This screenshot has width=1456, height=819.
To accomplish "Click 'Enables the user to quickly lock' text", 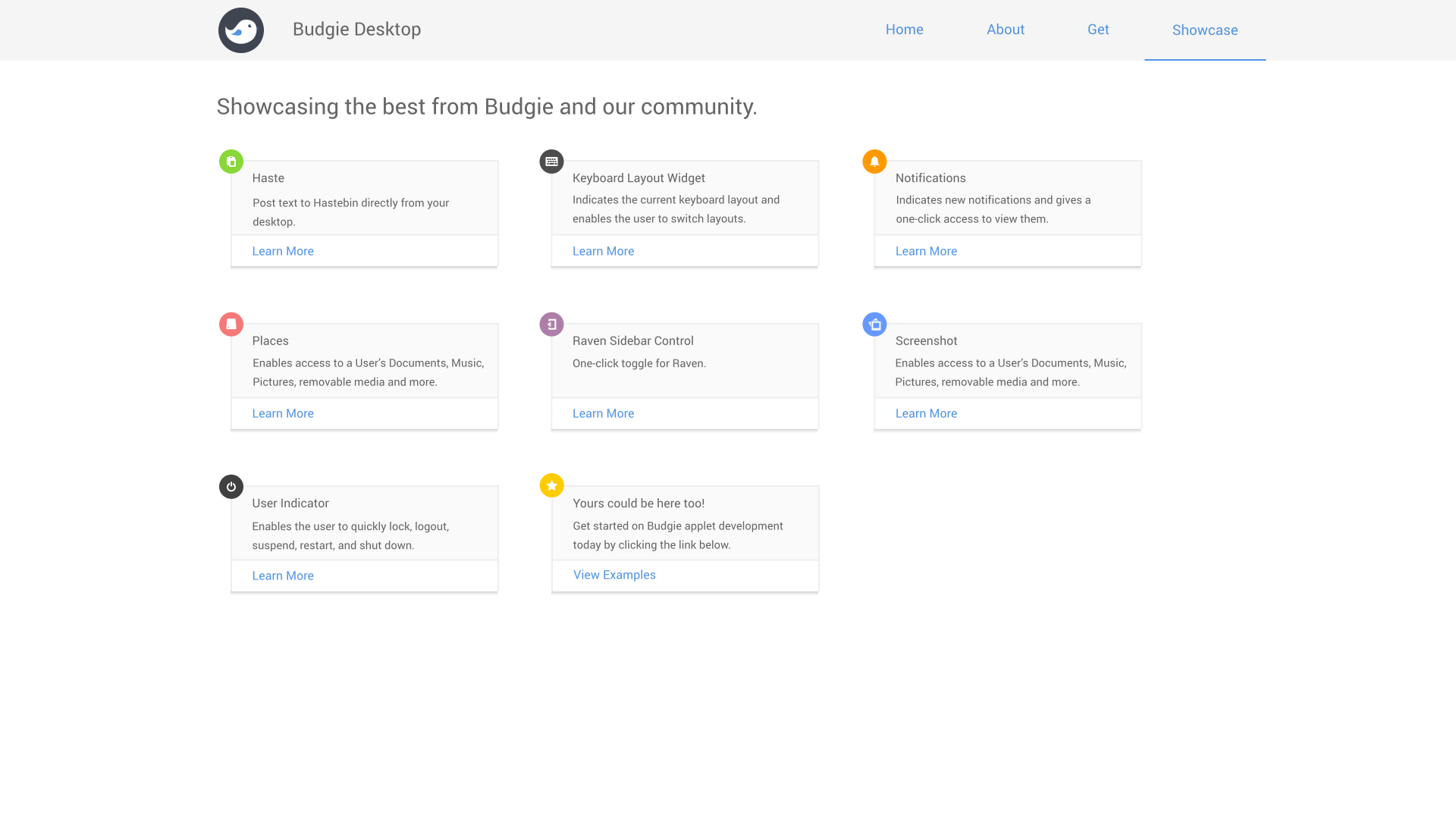I will pyautogui.click(x=350, y=535).
